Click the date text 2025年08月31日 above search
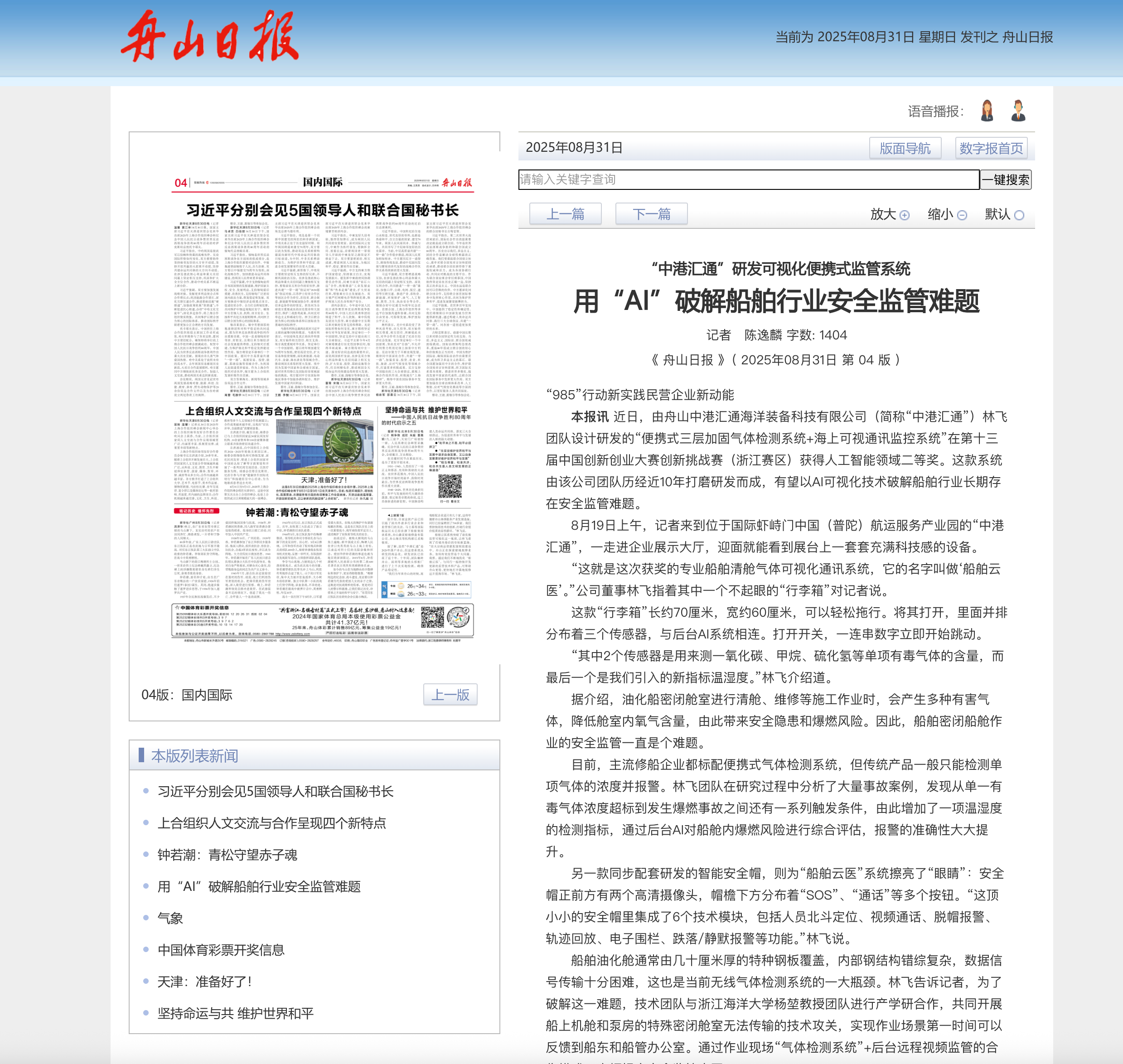Image resolution: width=1123 pixels, height=1064 pixels. (574, 147)
